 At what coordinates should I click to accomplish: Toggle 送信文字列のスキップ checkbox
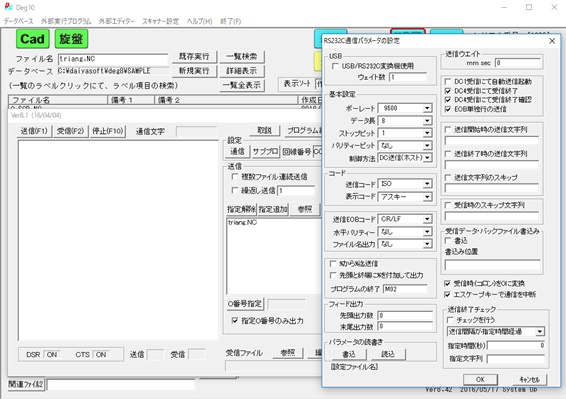pos(448,178)
